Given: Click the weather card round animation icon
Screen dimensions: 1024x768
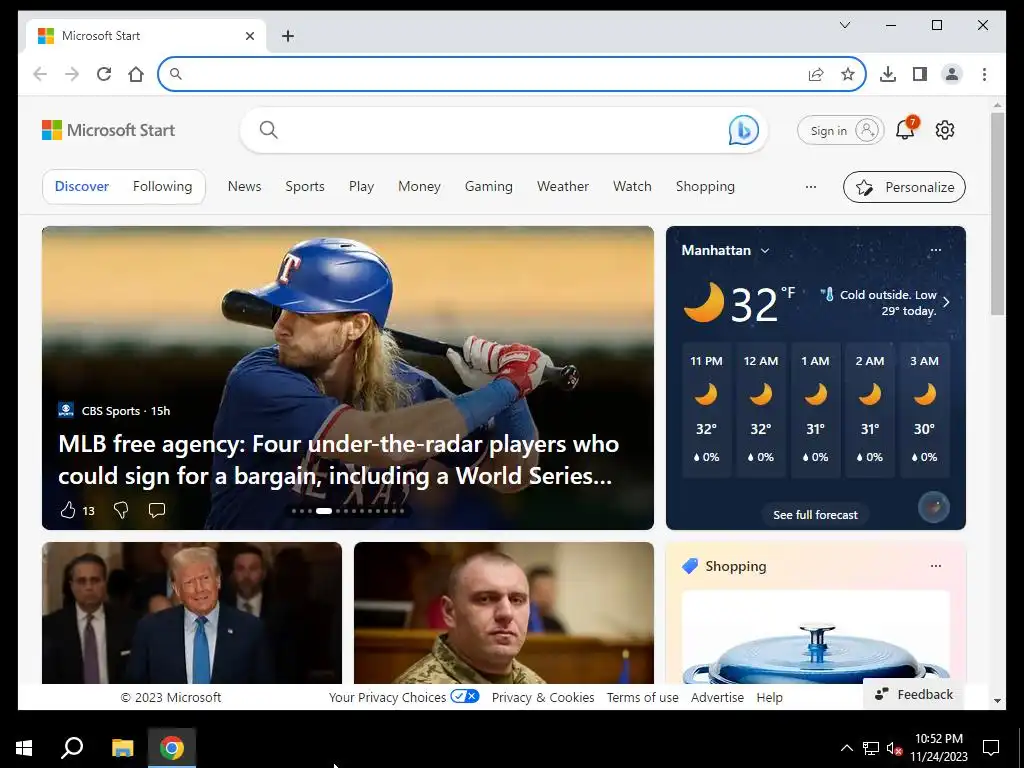Looking at the screenshot, I should 934,507.
